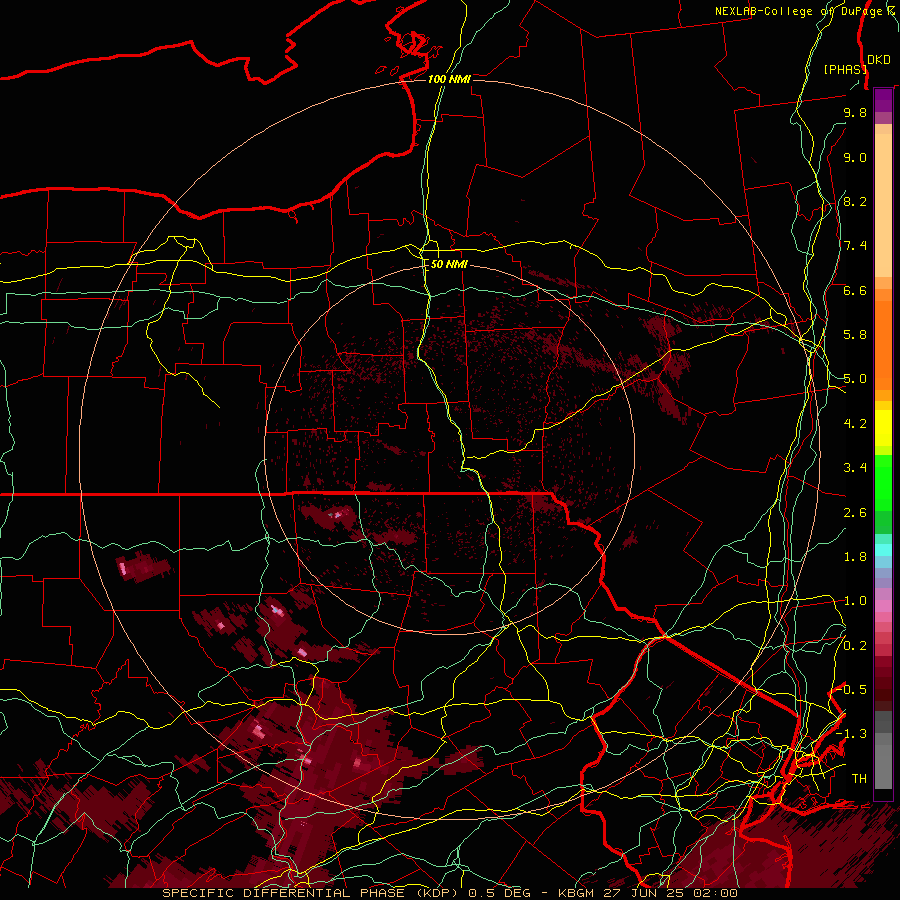Image resolution: width=900 pixels, height=900 pixels.
Task: Click the 9.8 value on the color scale
Action: [855, 112]
